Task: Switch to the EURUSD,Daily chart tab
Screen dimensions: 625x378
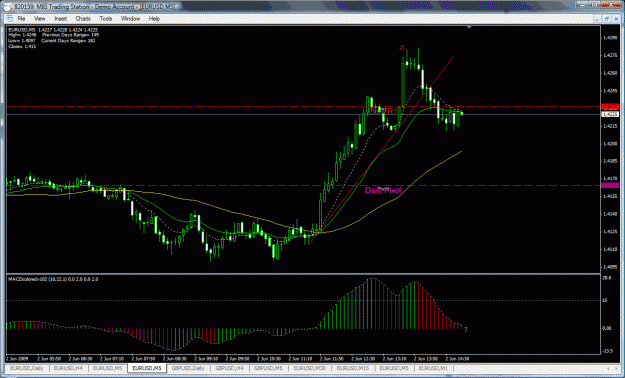Action: (x=27, y=368)
